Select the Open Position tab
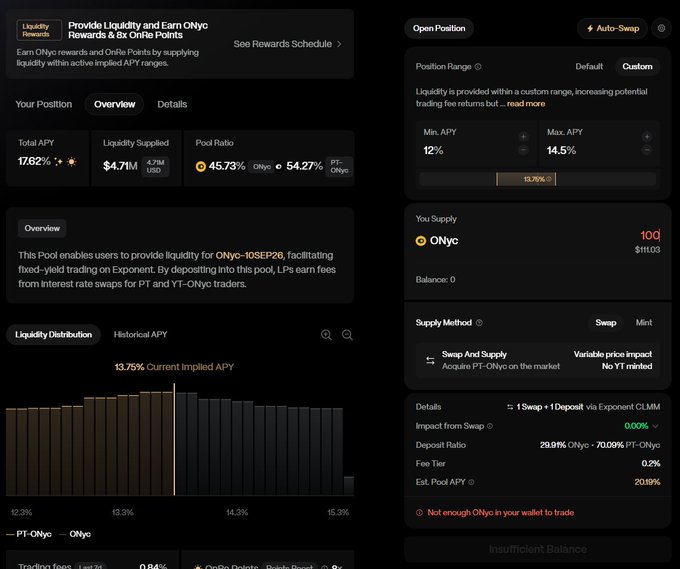This screenshot has width=680, height=569. (x=439, y=28)
